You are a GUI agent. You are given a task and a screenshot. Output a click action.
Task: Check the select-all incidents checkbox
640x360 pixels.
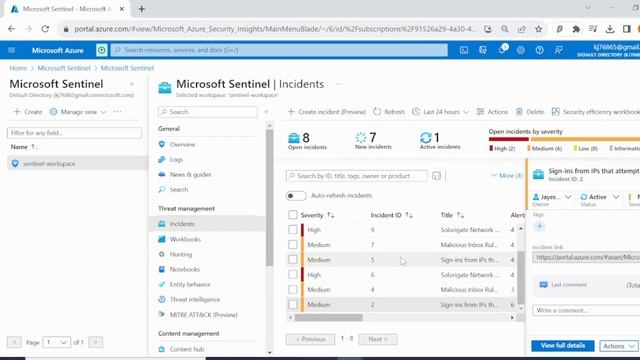coord(293,215)
